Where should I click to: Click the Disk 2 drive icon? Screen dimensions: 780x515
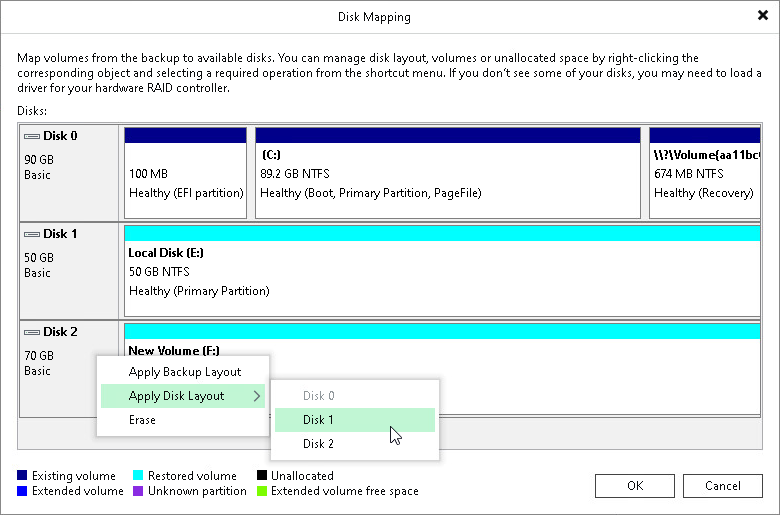click(x=32, y=332)
